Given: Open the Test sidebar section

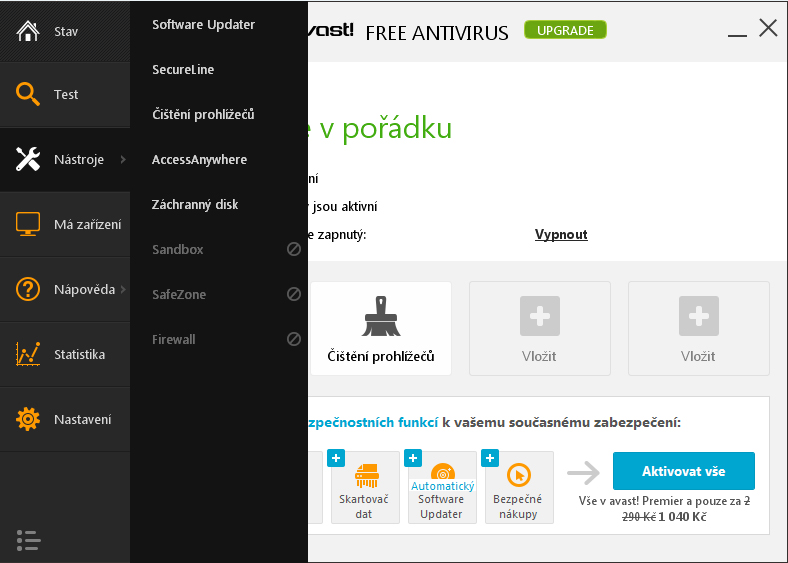Looking at the screenshot, I should pos(65,95).
